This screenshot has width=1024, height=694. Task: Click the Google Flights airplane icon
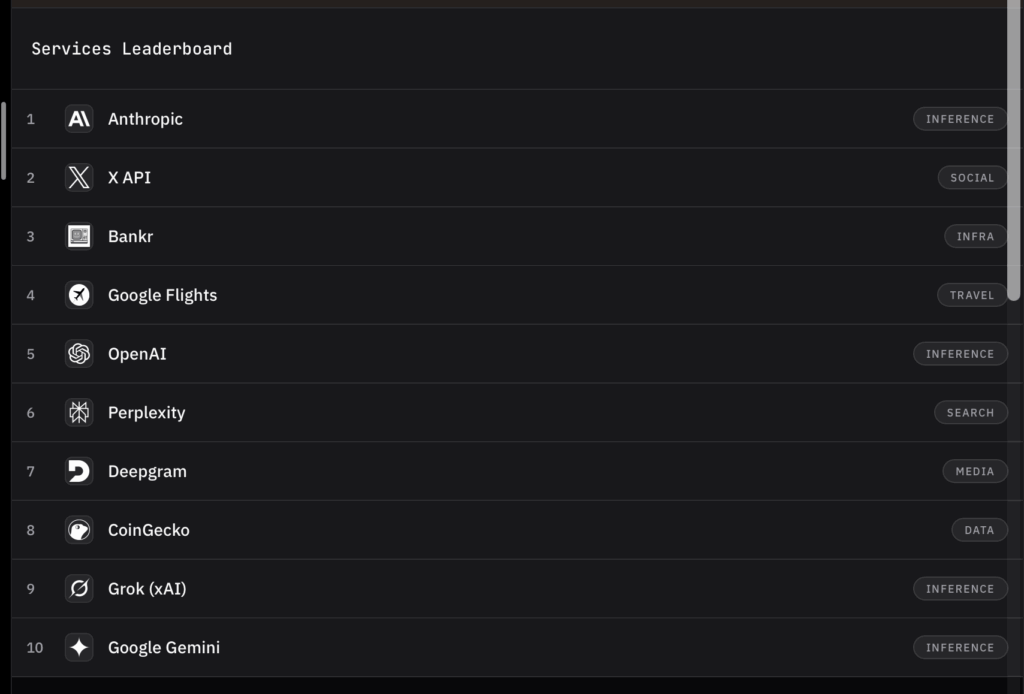pyautogui.click(x=79, y=295)
